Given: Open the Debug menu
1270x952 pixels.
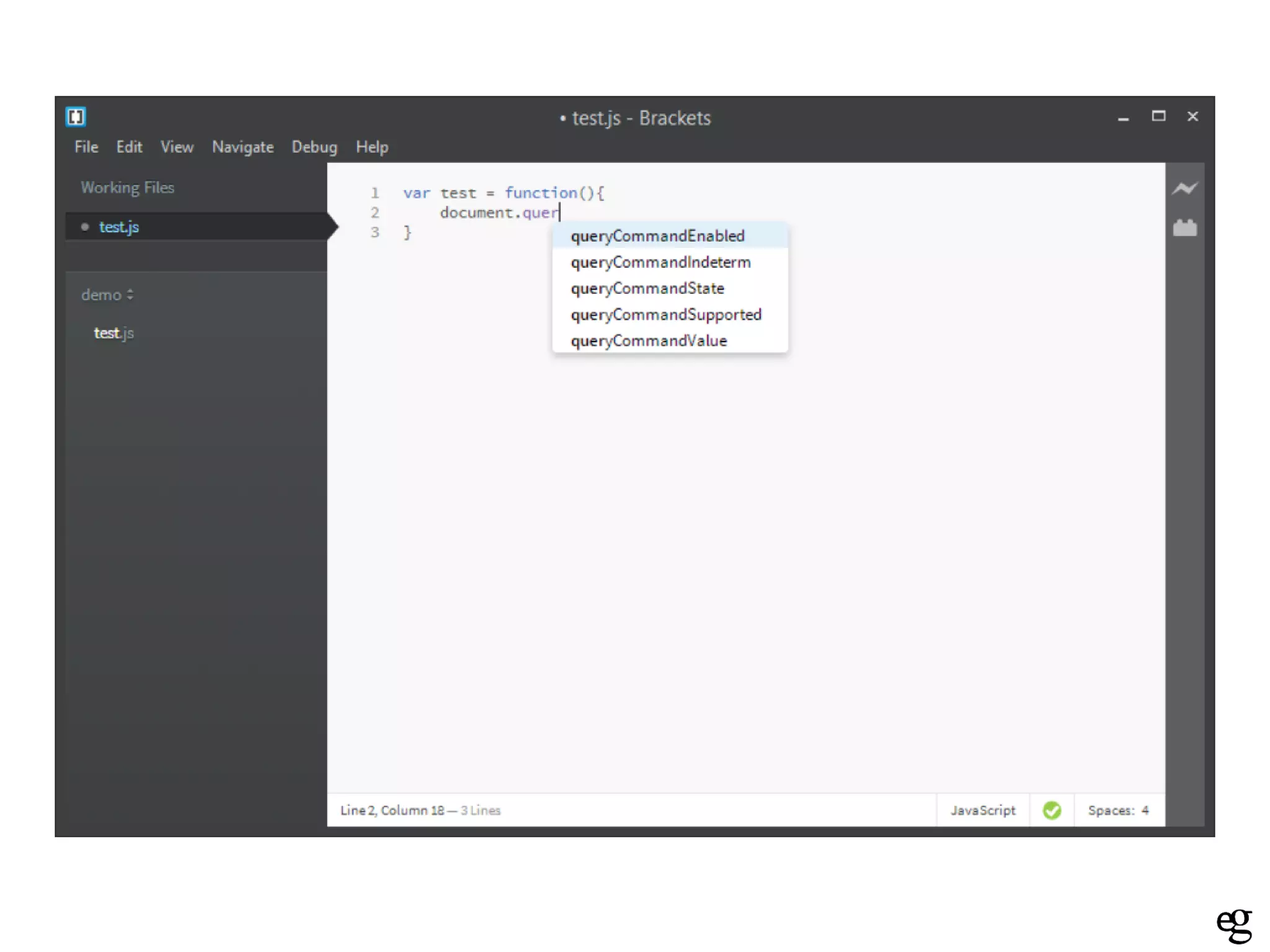Looking at the screenshot, I should (x=314, y=147).
